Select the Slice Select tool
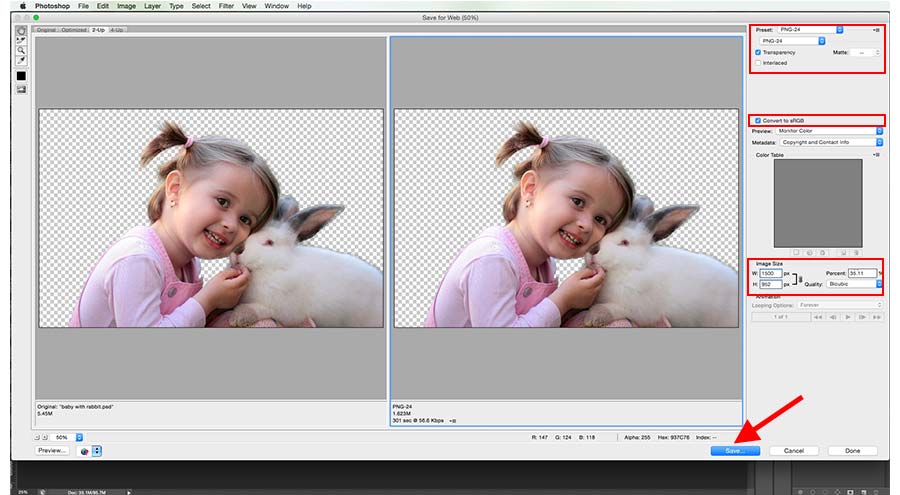Image resolution: width=900 pixels, height=495 pixels. tap(21, 40)
